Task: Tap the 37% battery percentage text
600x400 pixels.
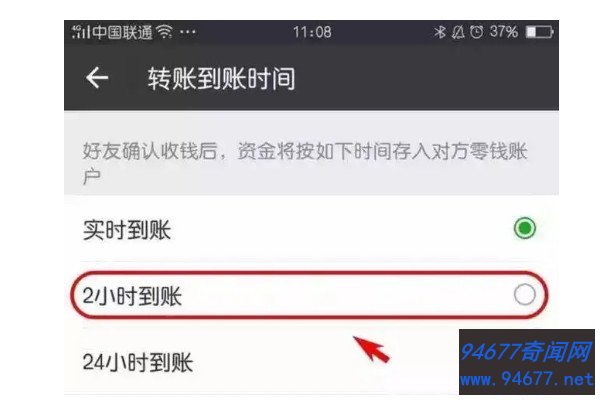Action: click(x=504, y=32)
